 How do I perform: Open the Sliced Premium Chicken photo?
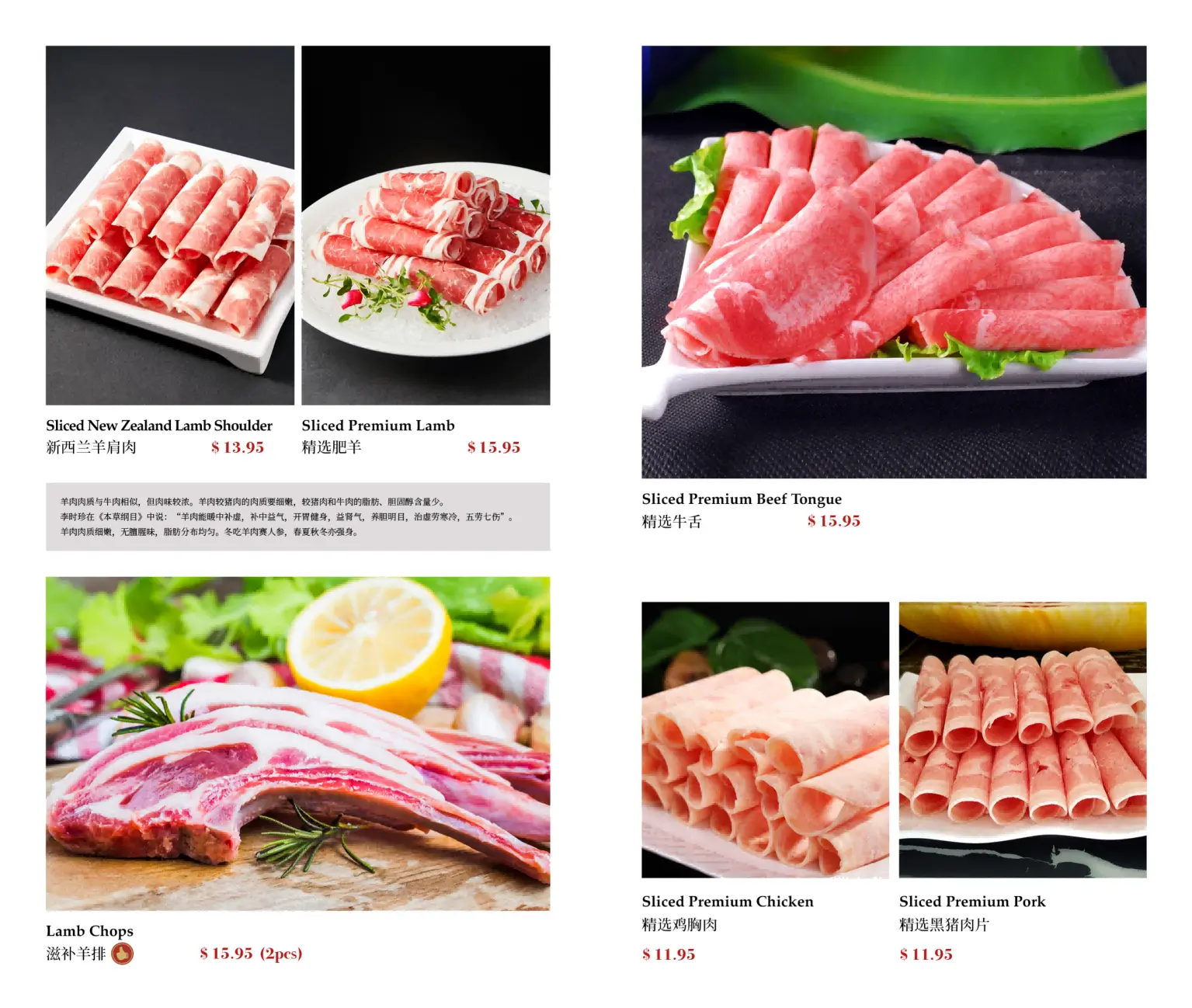coord(765,739)
